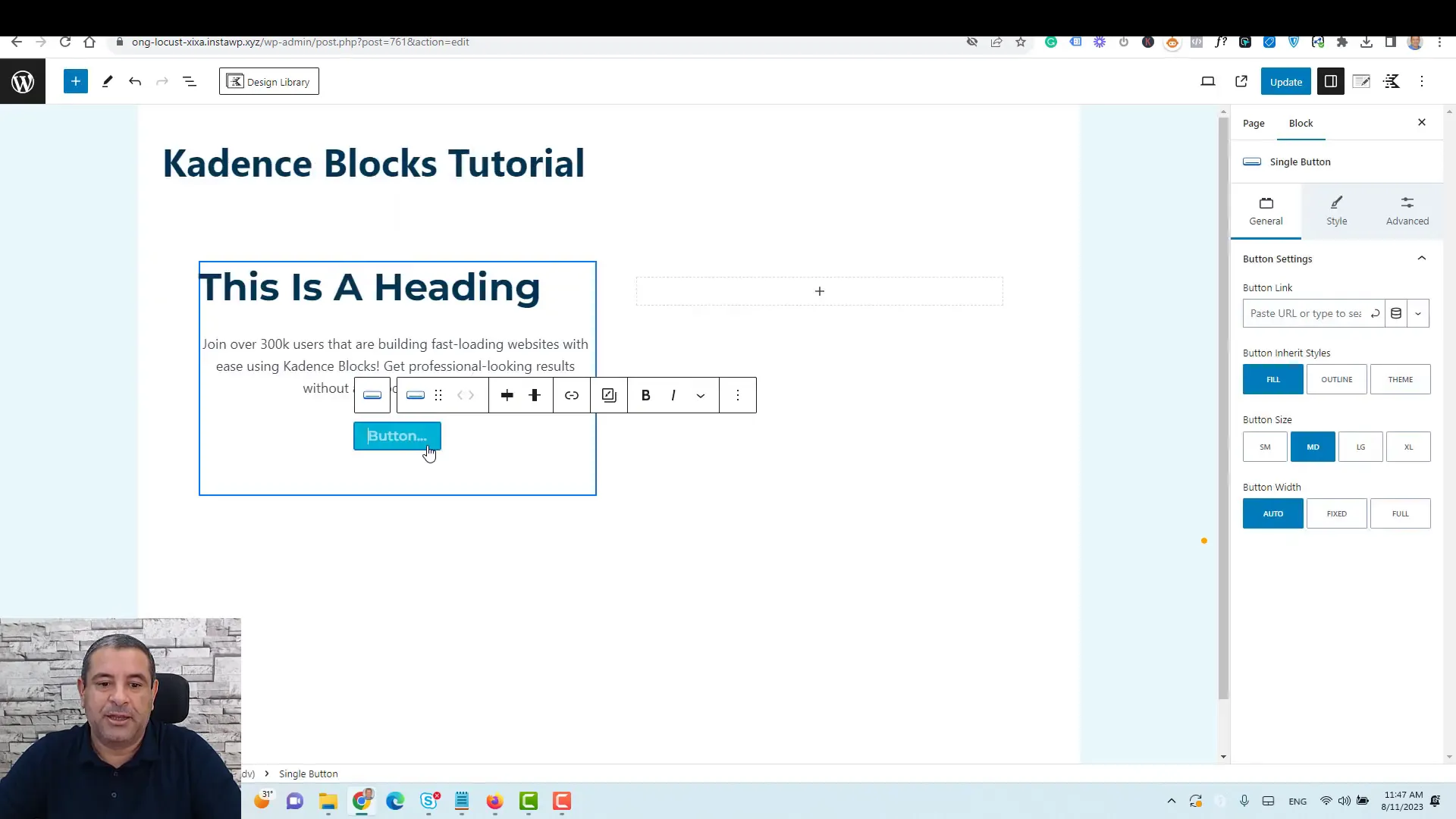Viewport: 1456px width, 819px height.
Task: Select the Tools pencil icon
Action: coord(107,81)
